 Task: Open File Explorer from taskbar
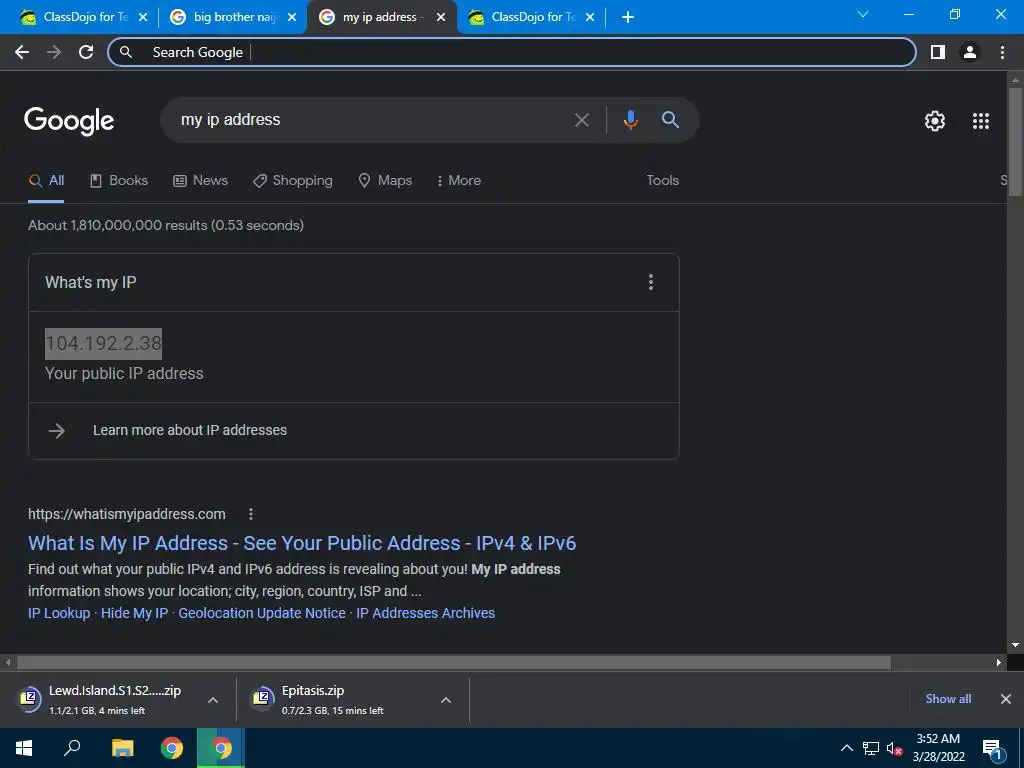pyautogui.click(x=122, y=748)
